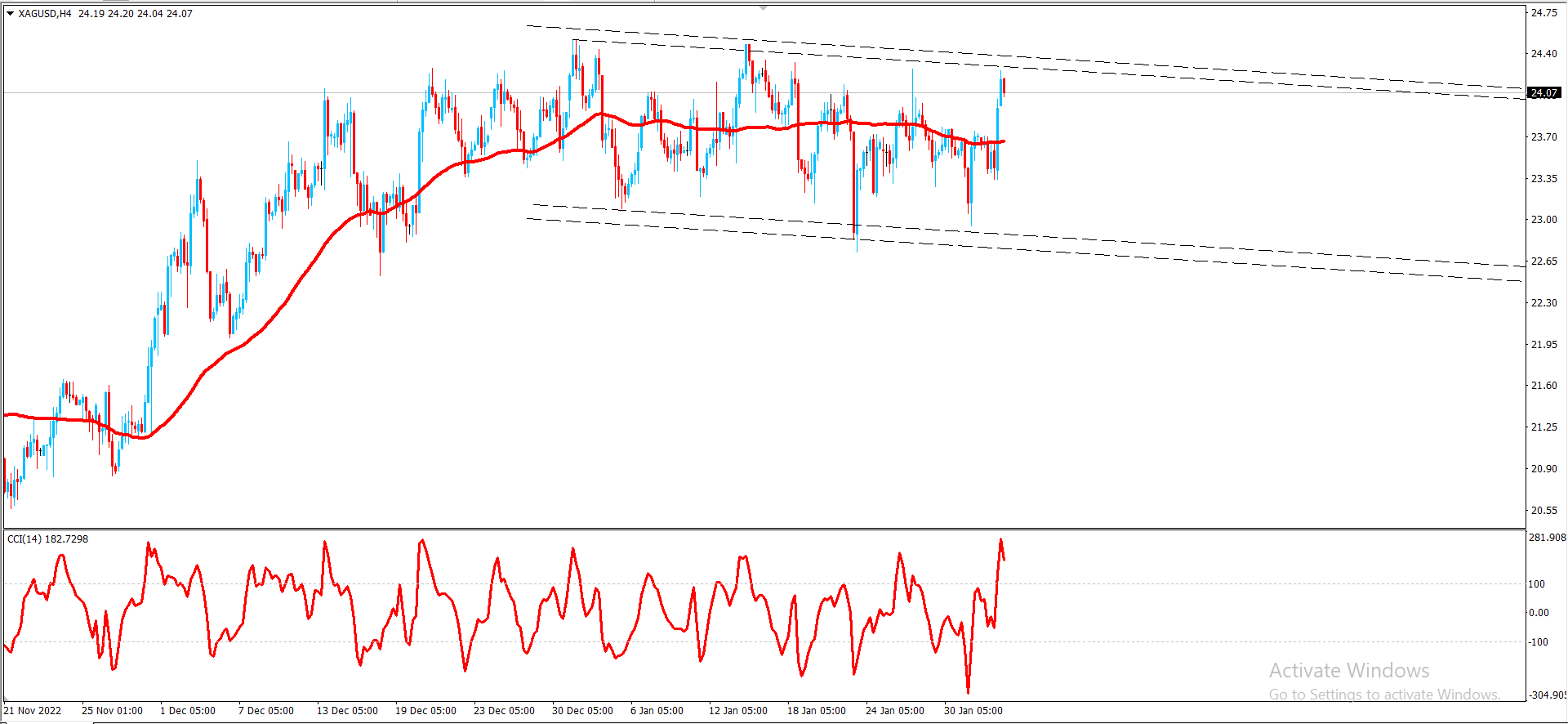The height and width of the screenshot is (724, 1568).
Task: Click the 13 Dec 05:00 time label
Action: [347, 711]
